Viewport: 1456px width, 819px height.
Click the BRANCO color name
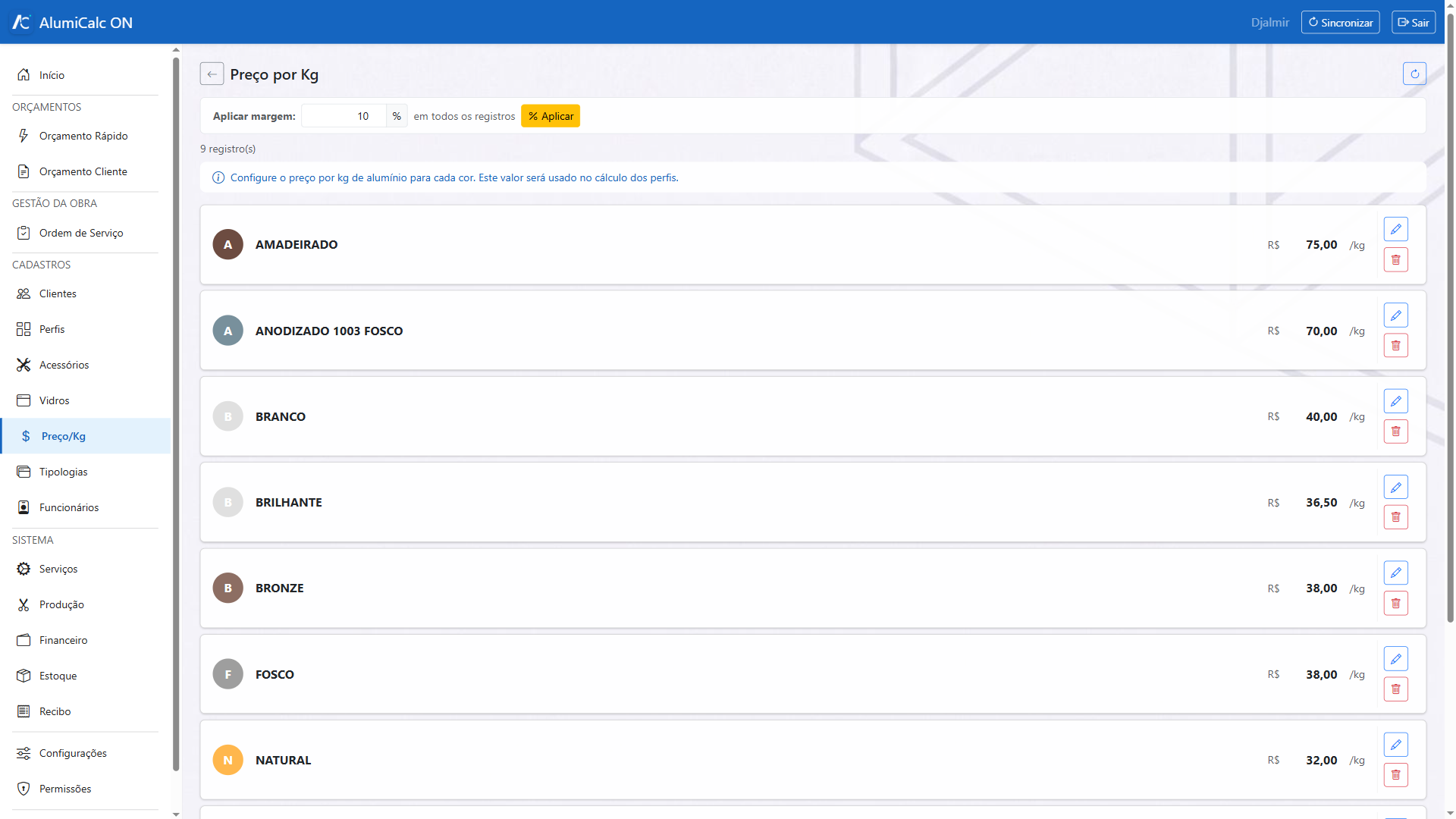click(281, 416)
